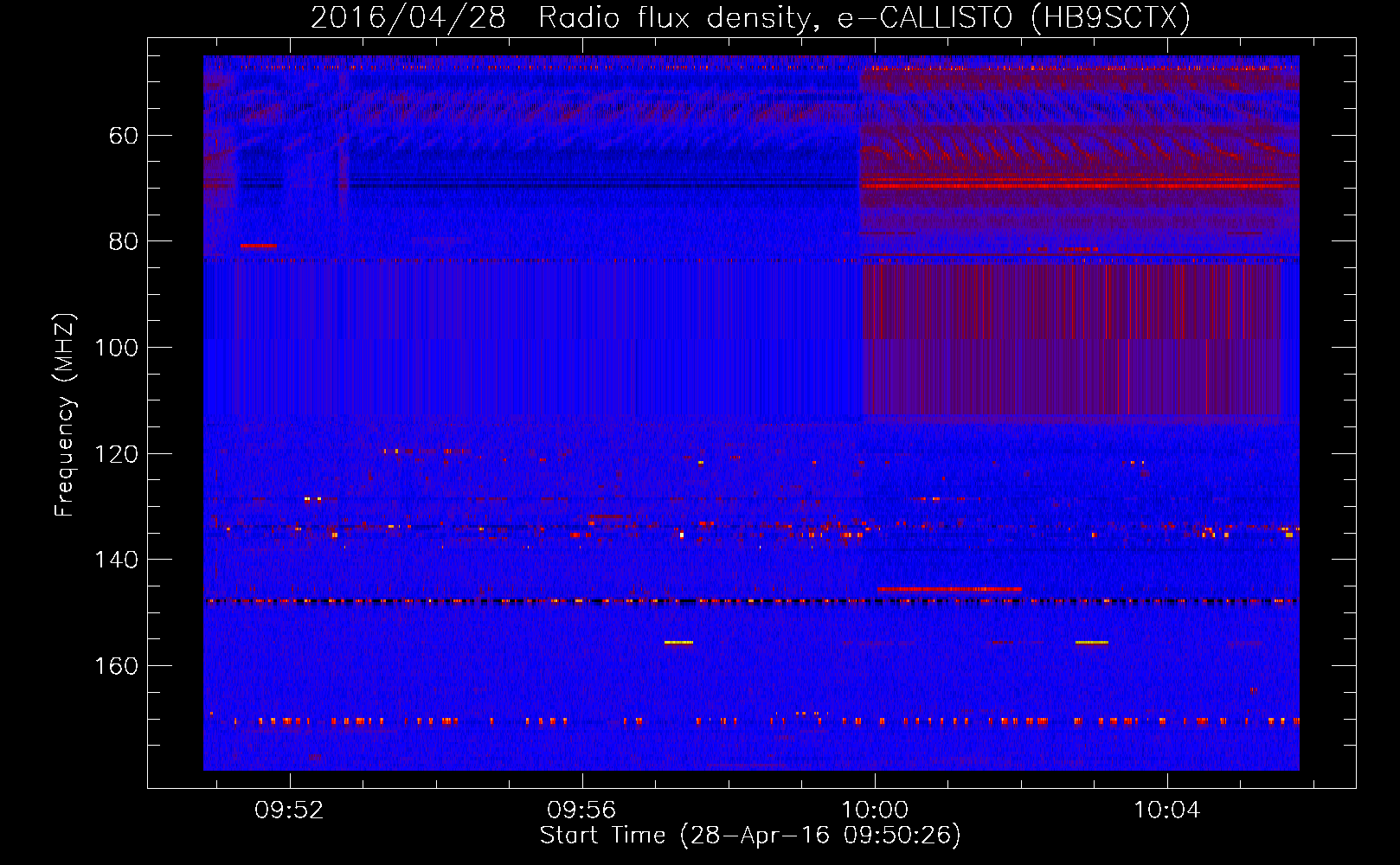Click the 140 MHz frequency tick label
This screenshot has height=865, width=1400.
116,560
